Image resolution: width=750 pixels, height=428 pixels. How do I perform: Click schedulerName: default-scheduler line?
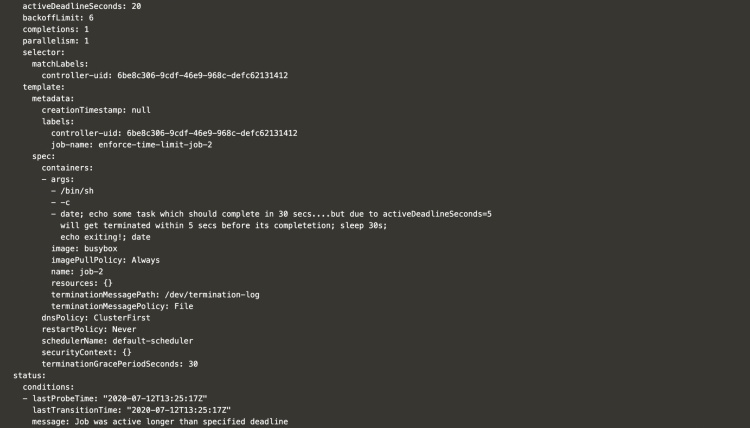click(x=117, y=340)
